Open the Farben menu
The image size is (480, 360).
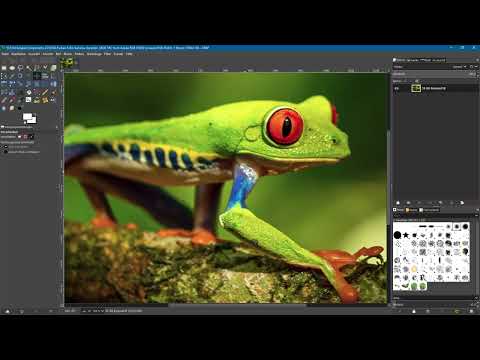[79, 54]
